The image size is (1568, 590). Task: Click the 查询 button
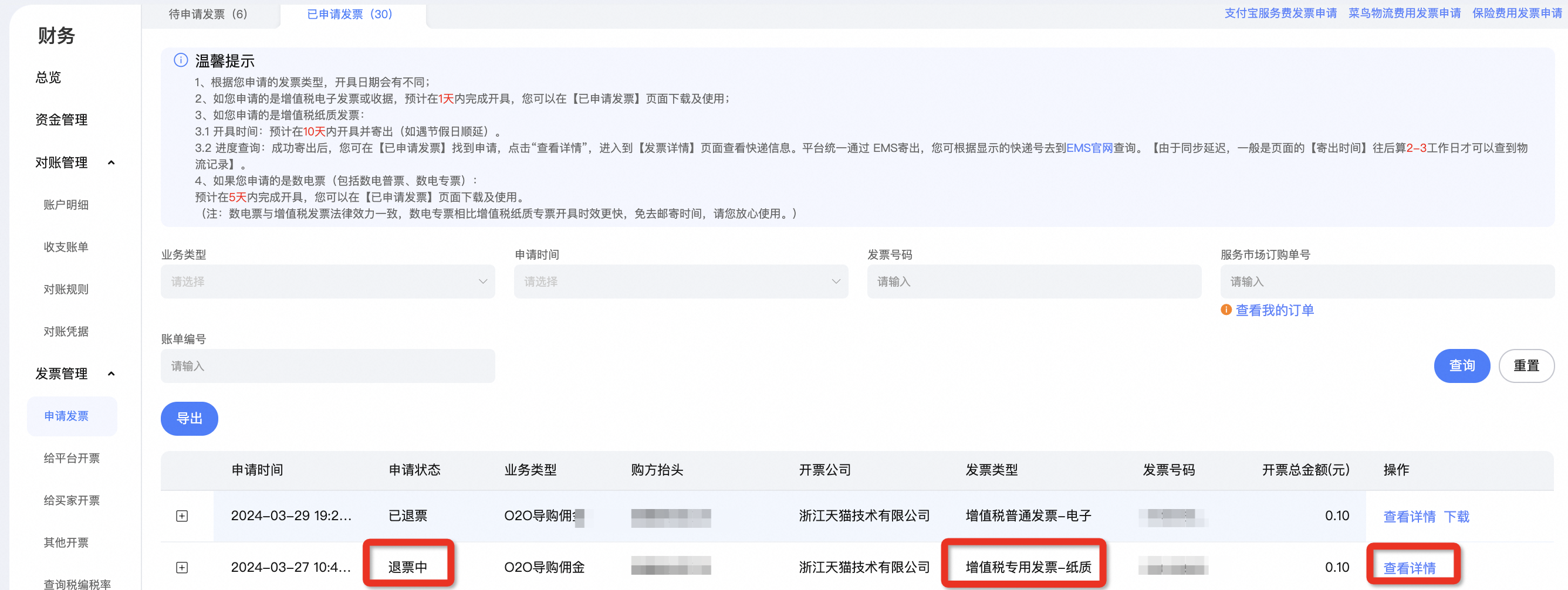pos(1461,365)
